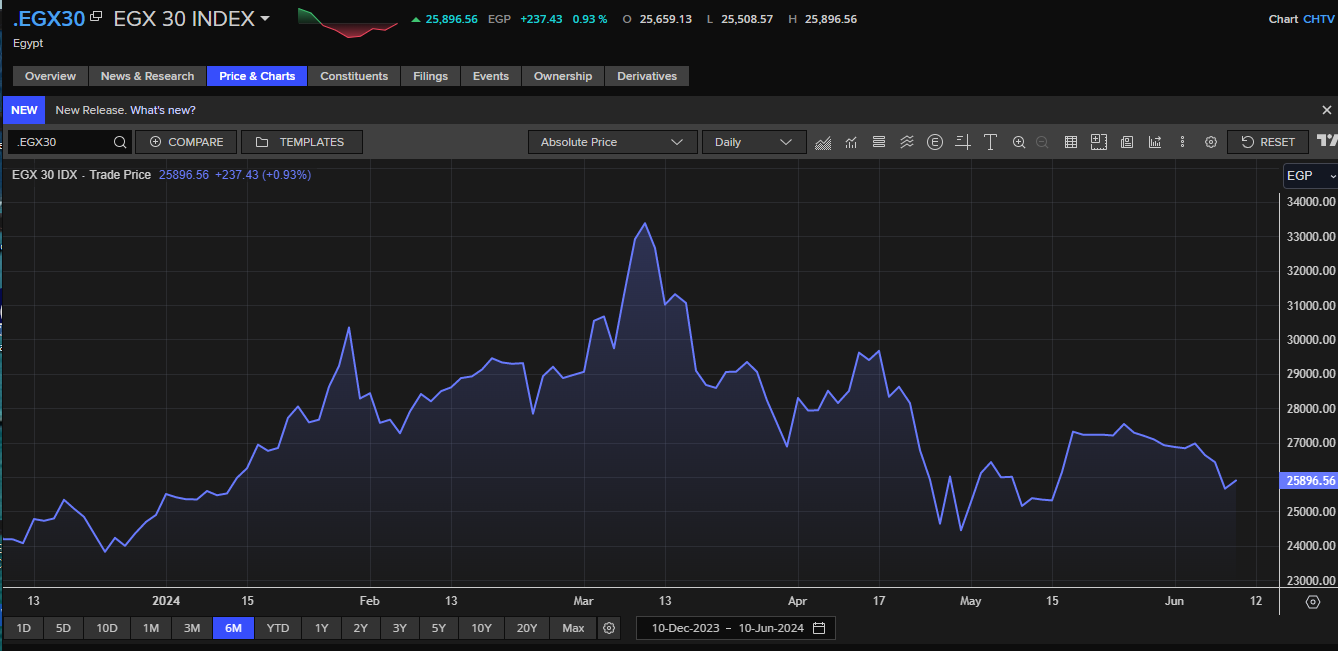Click the COMPARE button
1338x651 pixels.
click(186, 142)
